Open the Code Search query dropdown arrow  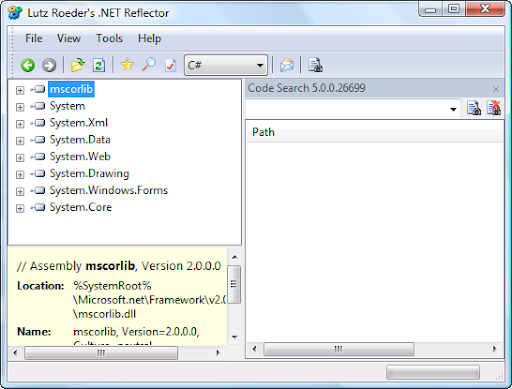point(453,109)
